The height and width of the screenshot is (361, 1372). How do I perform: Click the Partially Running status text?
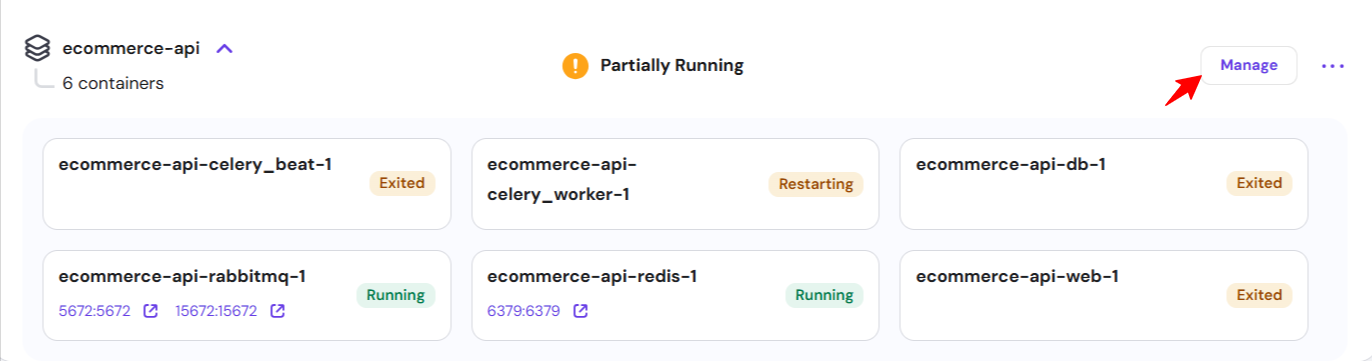(672, 66)
